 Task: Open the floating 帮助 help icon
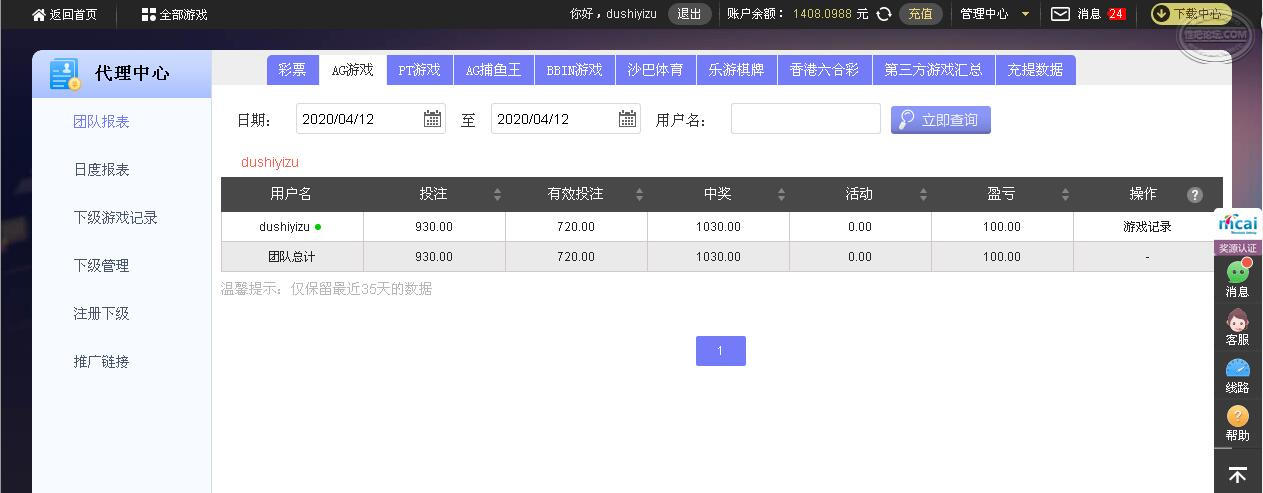pyautogui.click(x=1238, y=416)
